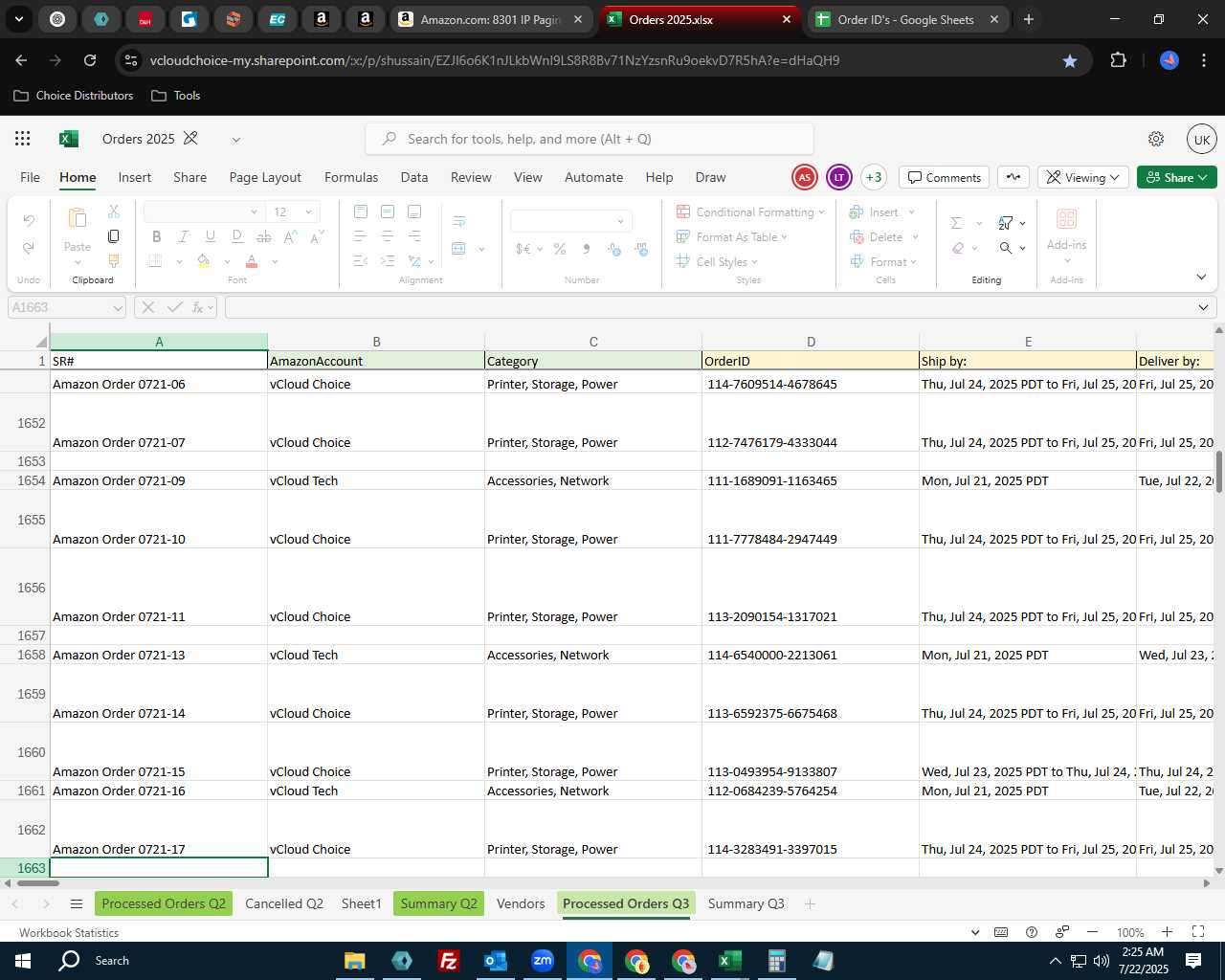1225x980 pixels.
Task: Open Outlook from the taskbar
Action: click(x=495, y=961)
